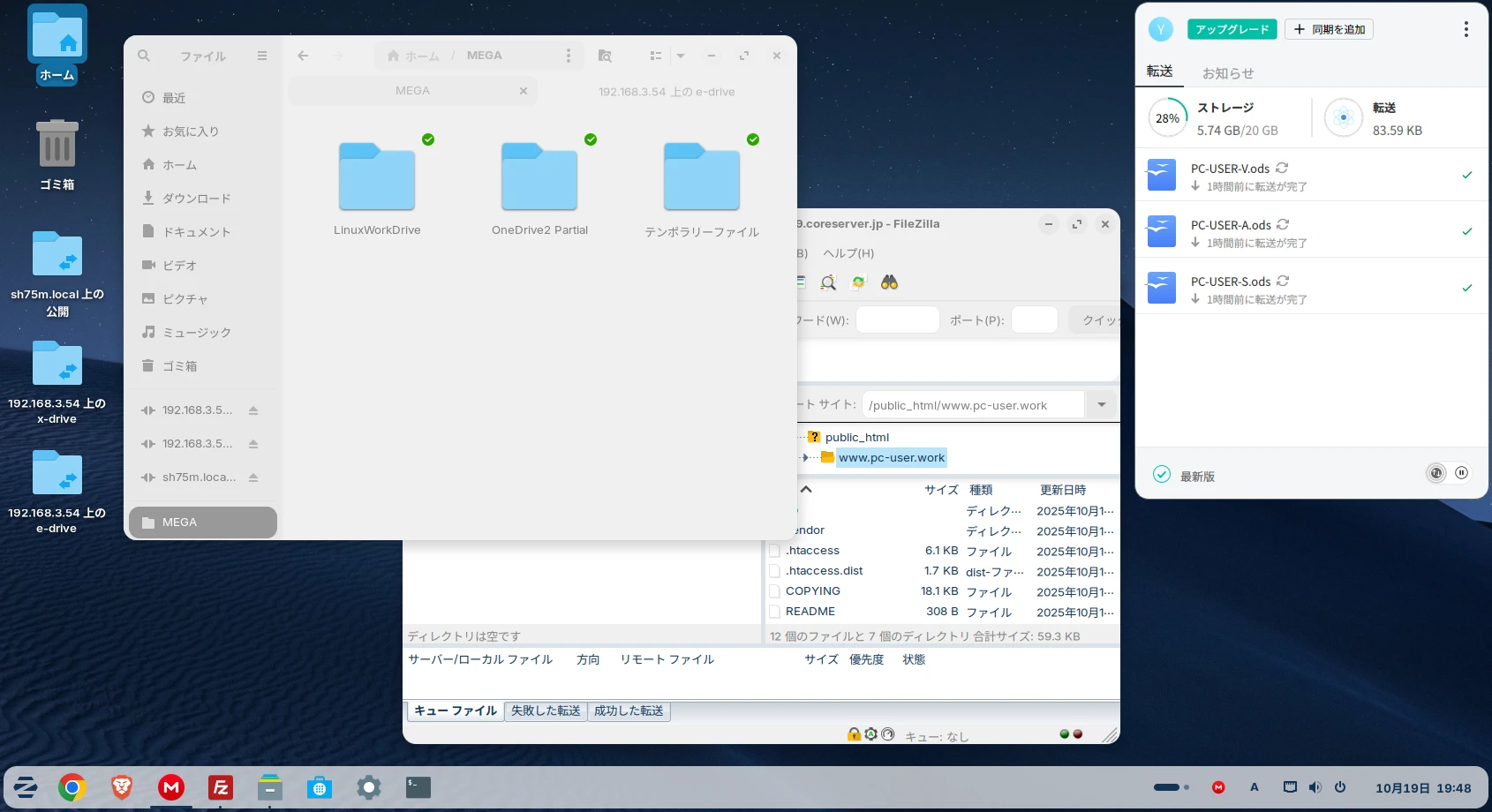
Task: Click the アップグレード button in MEGA
Action: click(x=1232, y=28)
